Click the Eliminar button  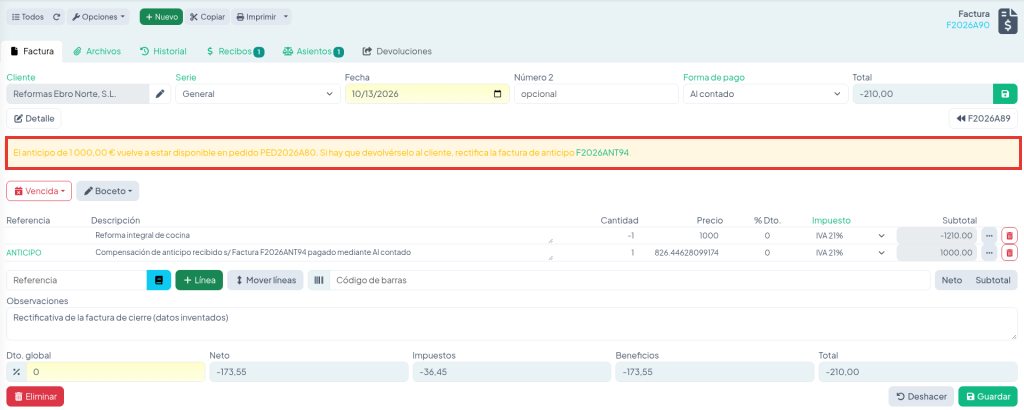pyautogui.click(x=35, y=396)
